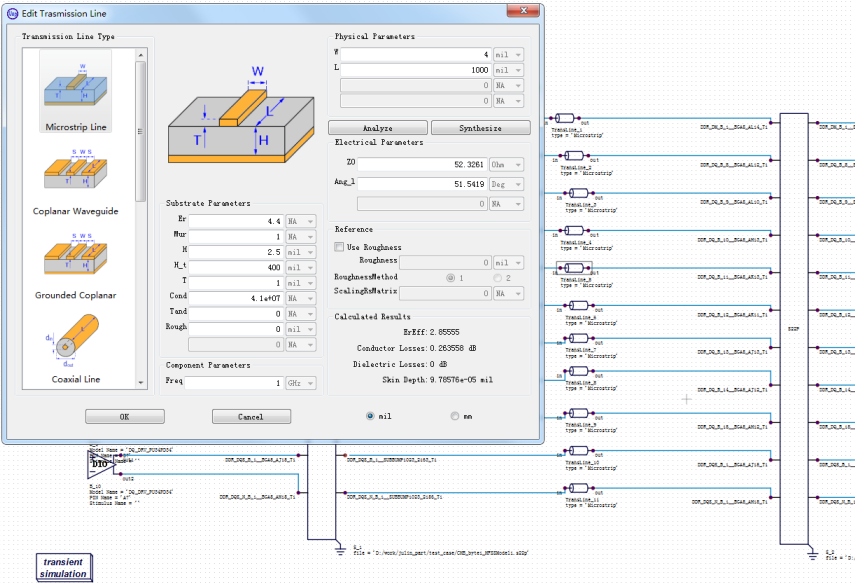Select the TransLine_1 component symbol
The height and width of the screenshot is (586, 855).
pyautogui.click(x=564, y=118)
